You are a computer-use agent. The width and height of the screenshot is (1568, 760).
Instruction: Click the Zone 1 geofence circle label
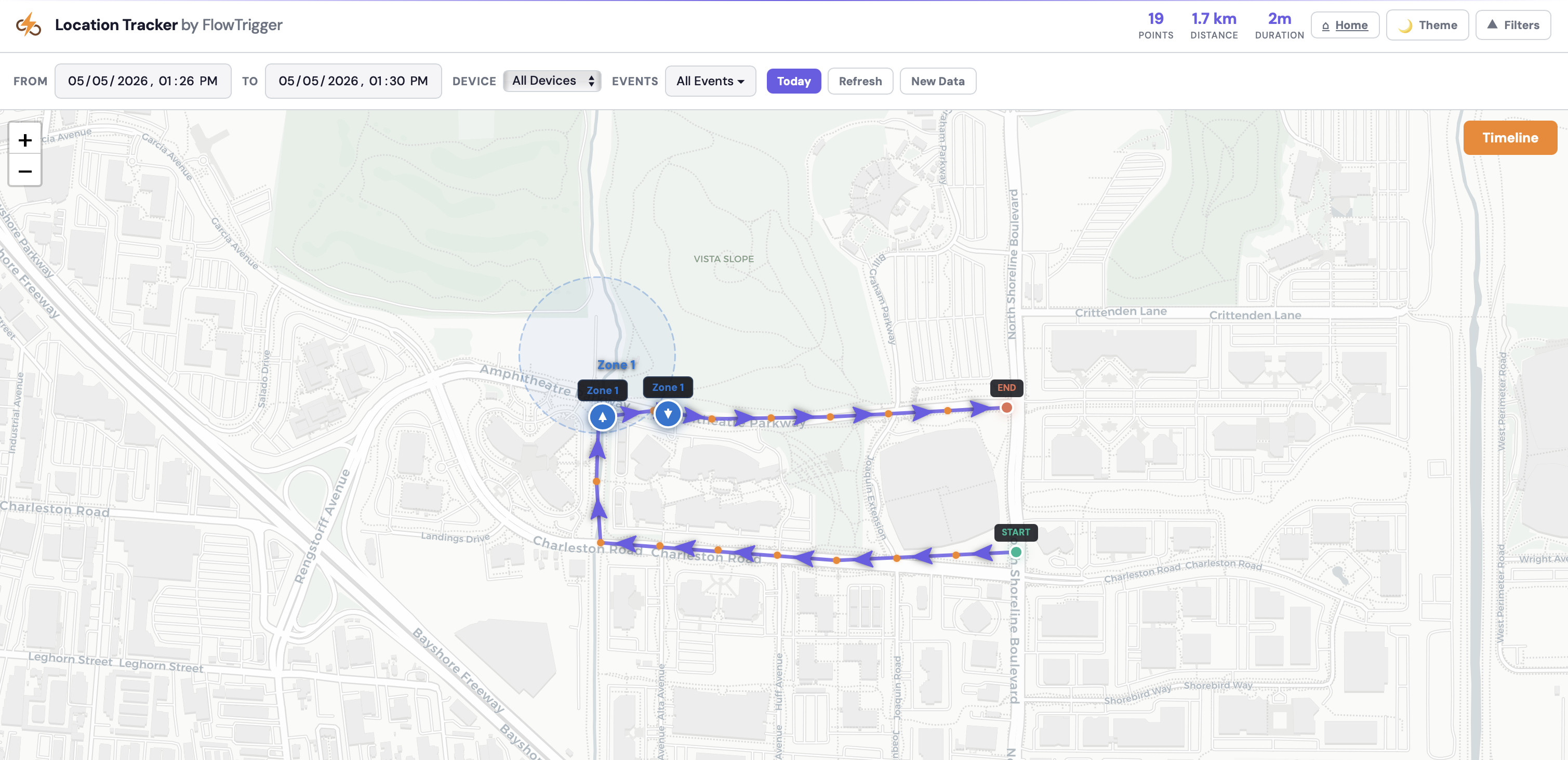(616, 365)
